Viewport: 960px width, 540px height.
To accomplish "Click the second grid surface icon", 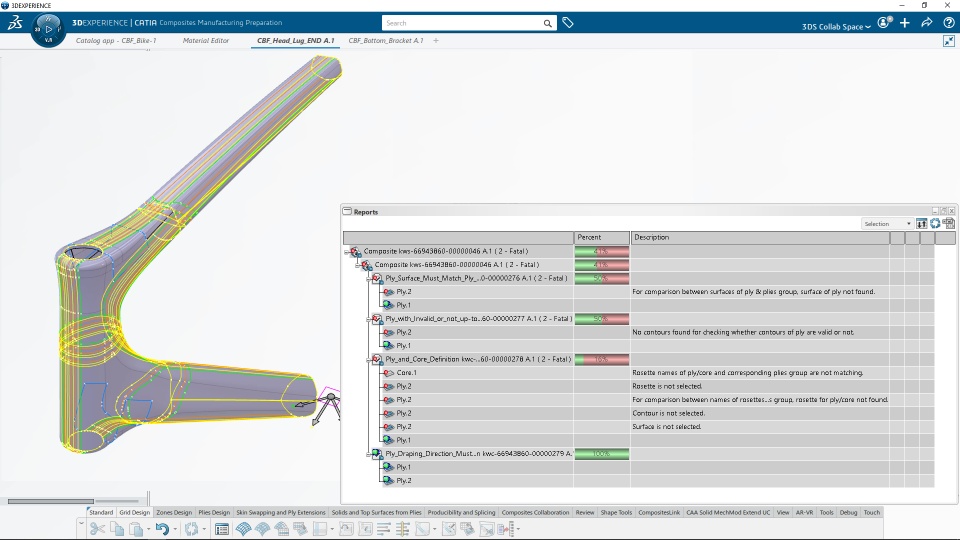I will (x=262, y=529).
